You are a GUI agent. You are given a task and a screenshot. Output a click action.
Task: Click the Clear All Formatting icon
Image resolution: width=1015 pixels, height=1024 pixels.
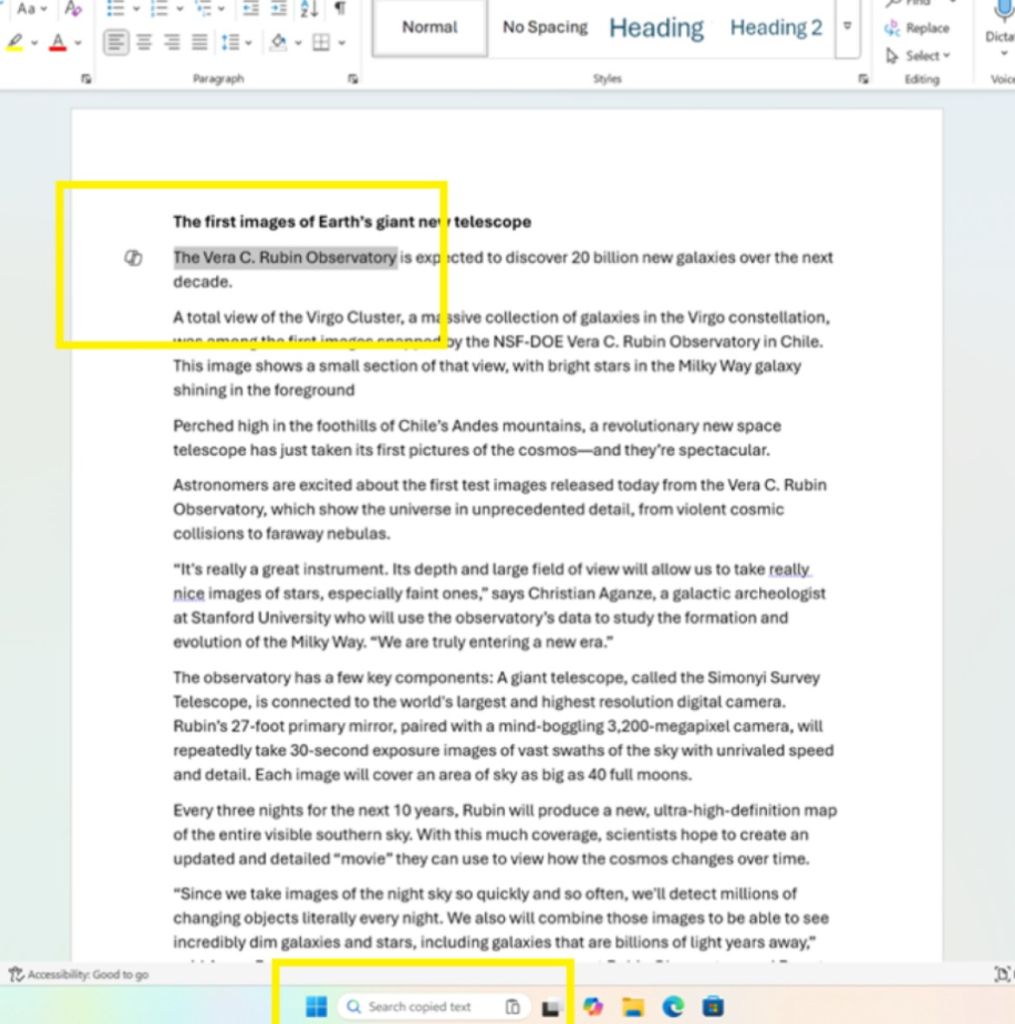tap(74, 10)
